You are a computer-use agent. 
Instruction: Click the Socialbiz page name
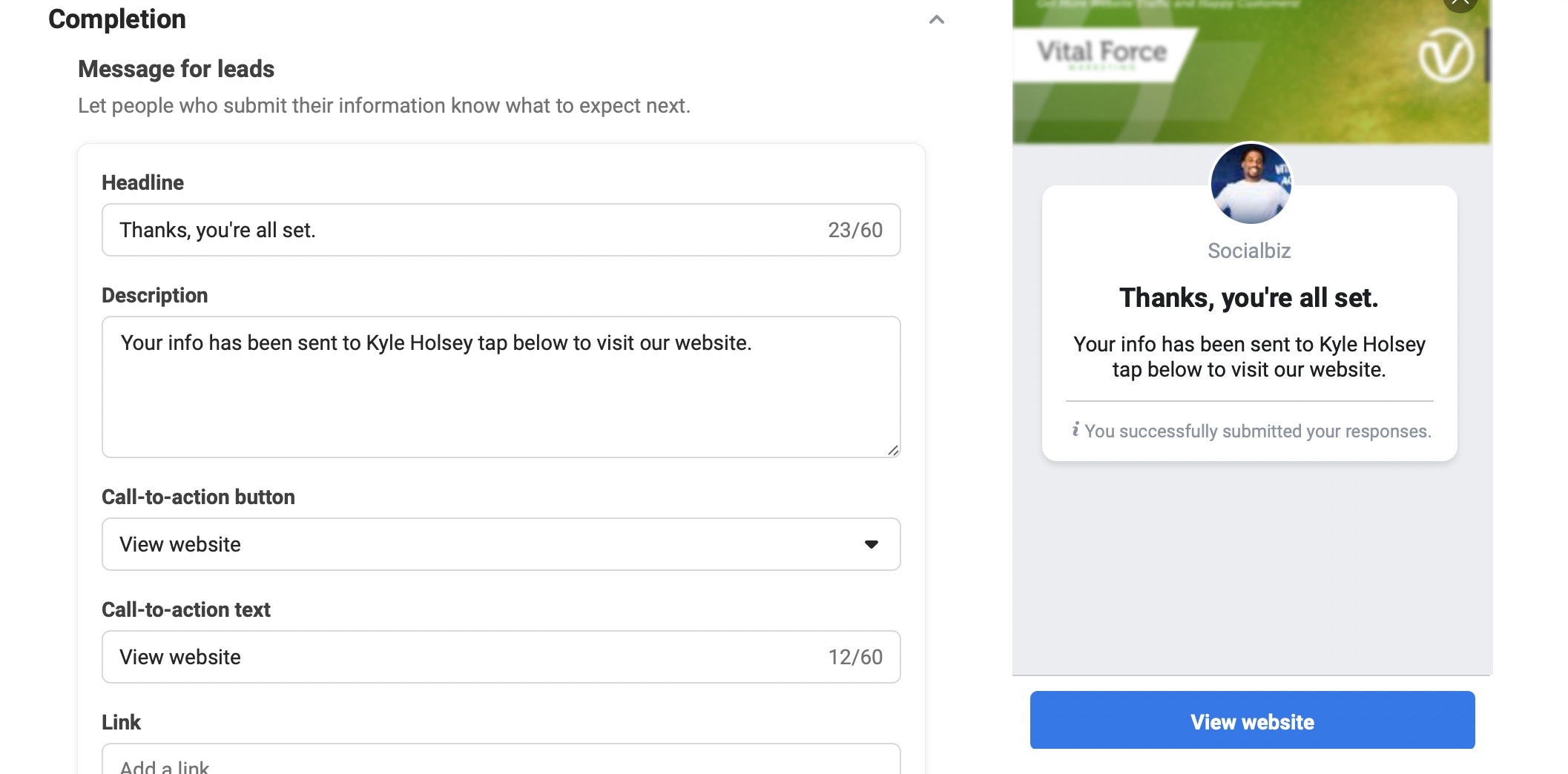pyautogui.click(x=1249, y=251)
